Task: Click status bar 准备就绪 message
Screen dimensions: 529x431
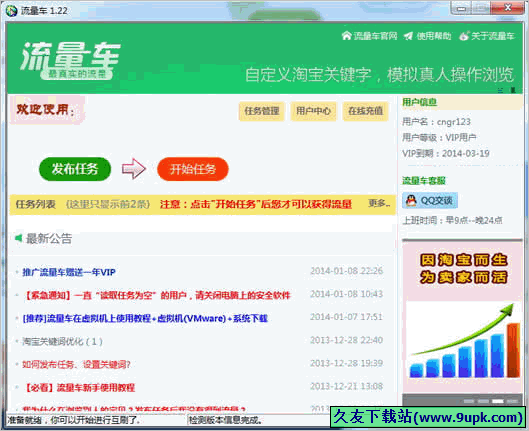Action: click(x=74, y=420)
